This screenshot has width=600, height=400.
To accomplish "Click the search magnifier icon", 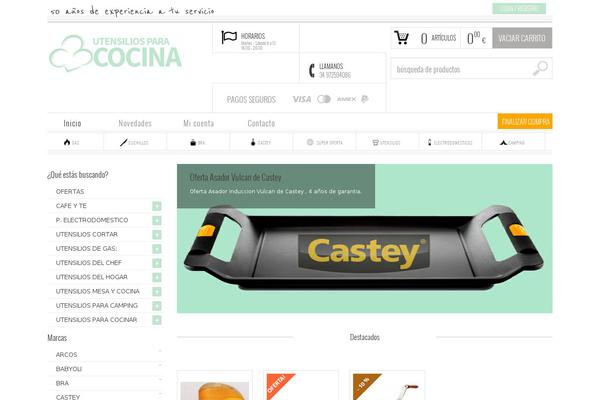I will tap(540, 69).
